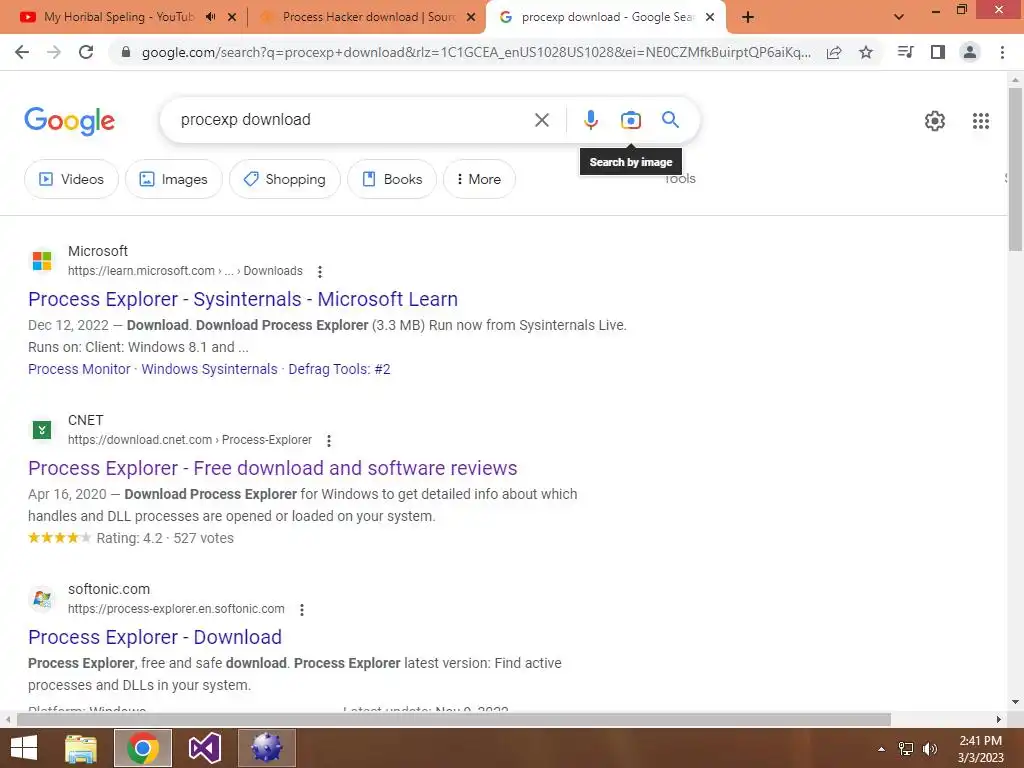Viewport: 1024px width, 768px height.
Task: Share this page icon
Action: click(834, 53)
